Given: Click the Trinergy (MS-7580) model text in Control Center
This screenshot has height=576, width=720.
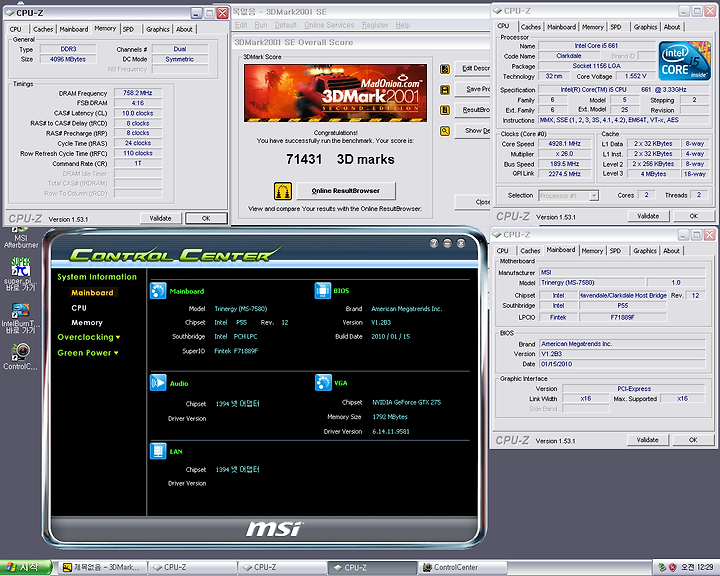Looking at the screenshot, I should tap(241, 309).
